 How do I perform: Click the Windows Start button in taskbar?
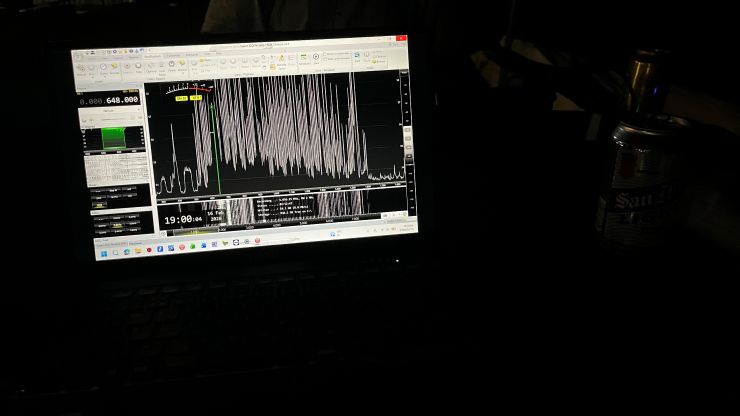pyautogui.click(x=104, y=252)
